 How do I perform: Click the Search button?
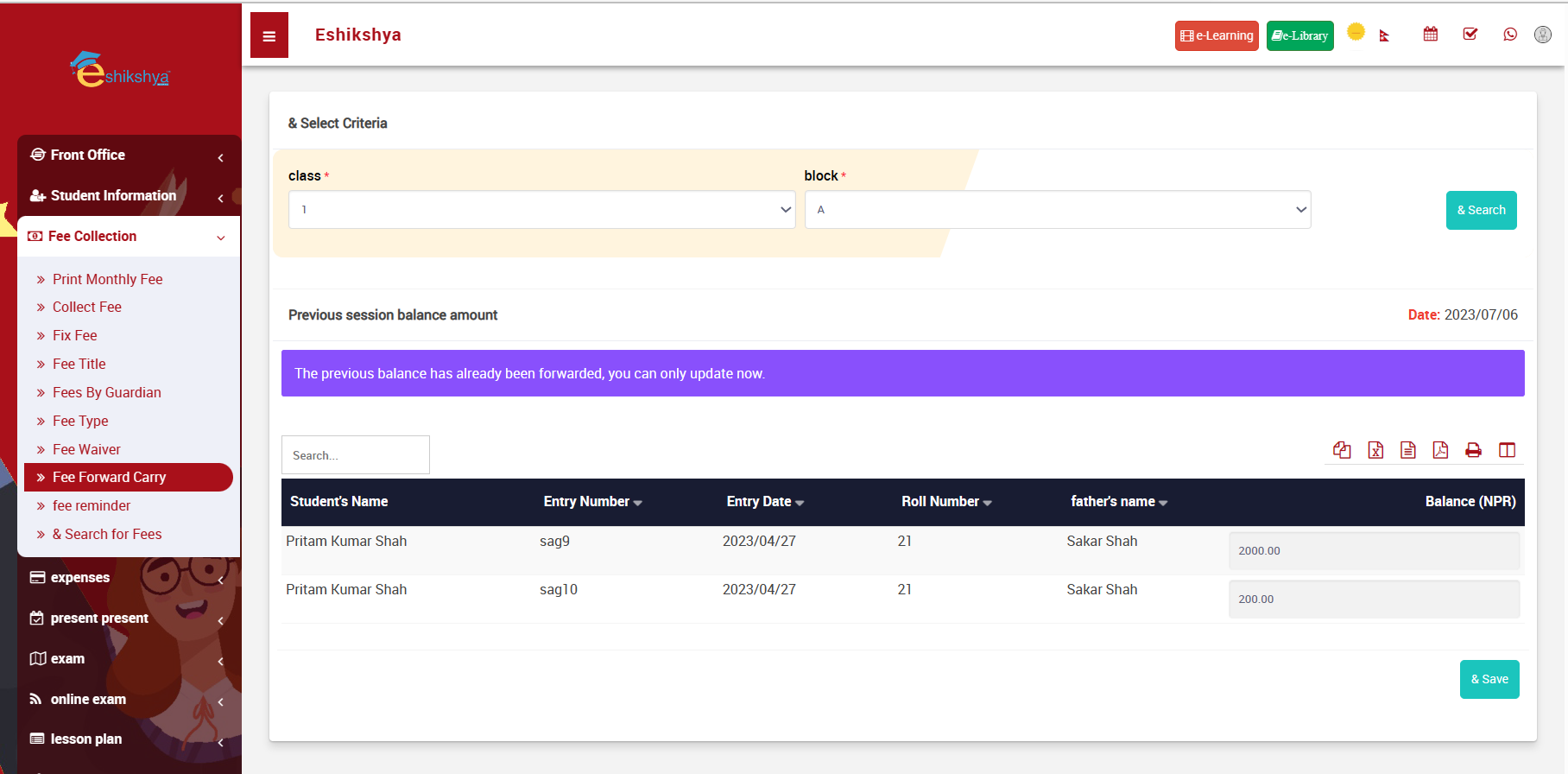(1481, 210)
